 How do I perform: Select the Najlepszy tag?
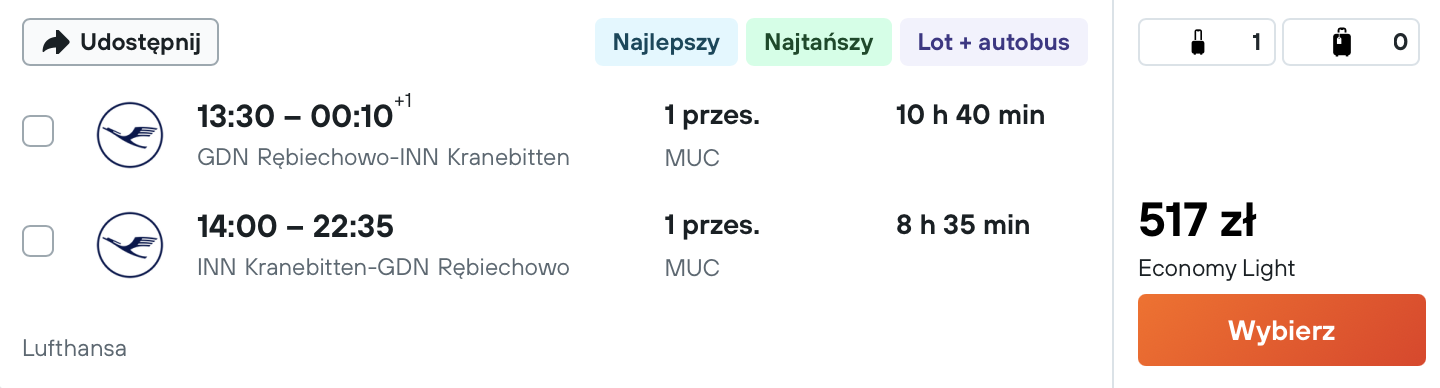(x=666, y=43)
